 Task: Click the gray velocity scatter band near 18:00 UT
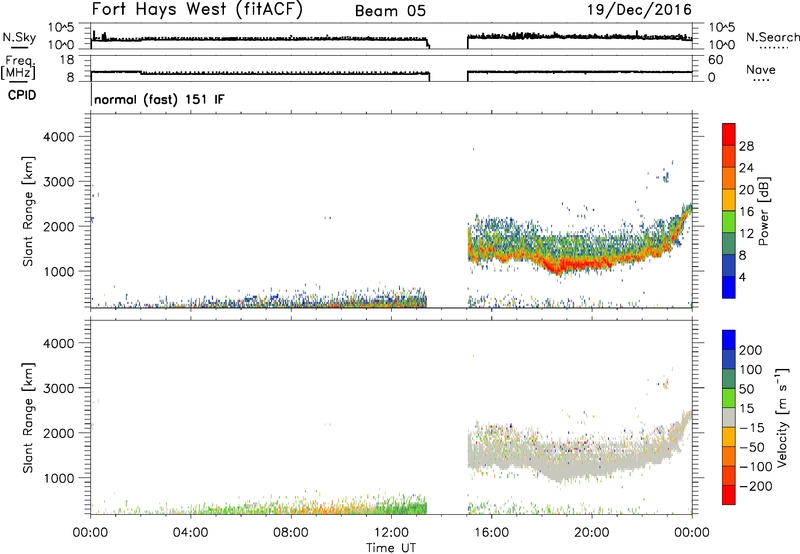(541, 459)
